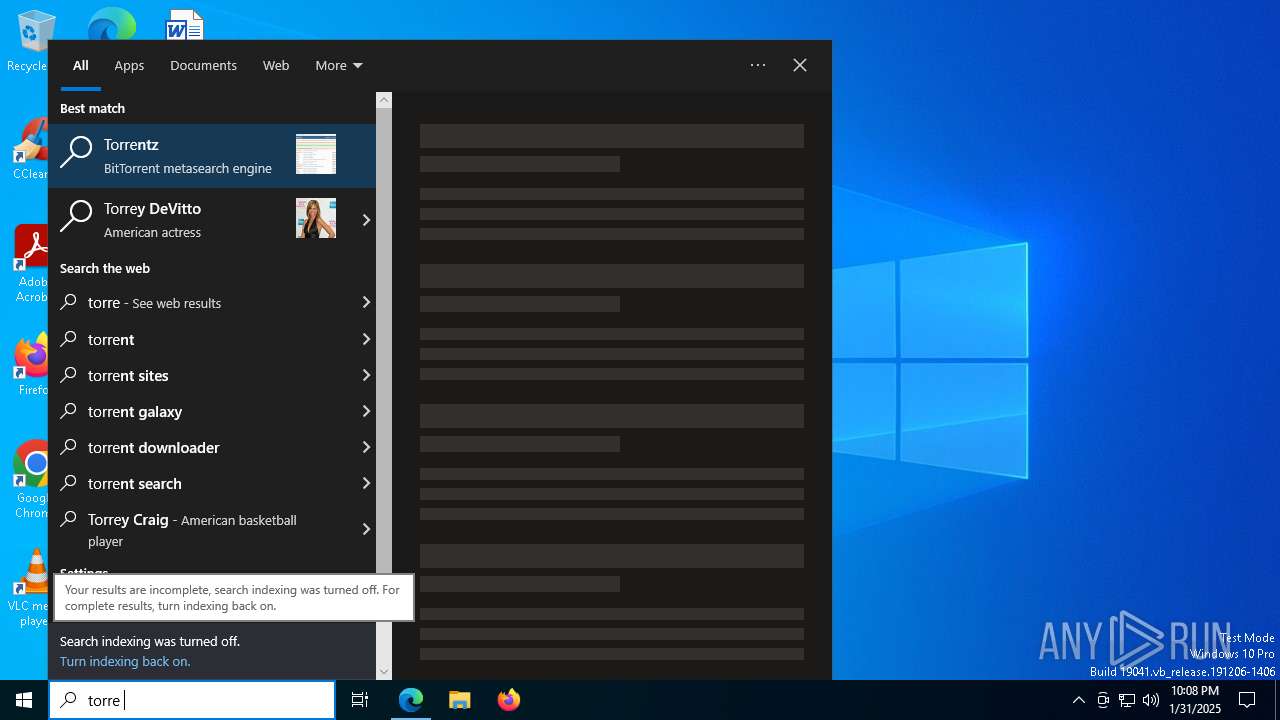This screenshot has height=720, width=1280.
Task: Click into the taskbar search box
Action: click(x=192, y=700)
